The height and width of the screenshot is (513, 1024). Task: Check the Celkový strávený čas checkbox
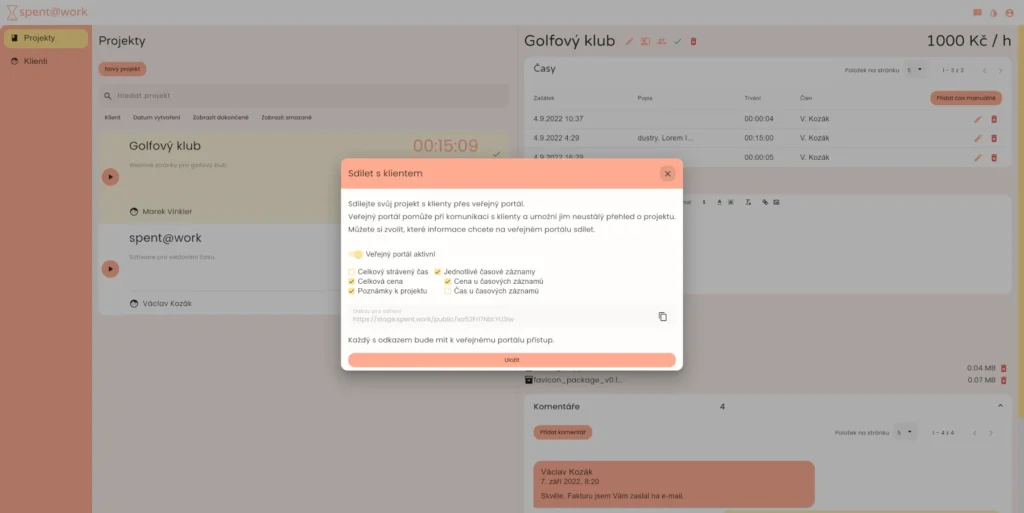[351, 272]
